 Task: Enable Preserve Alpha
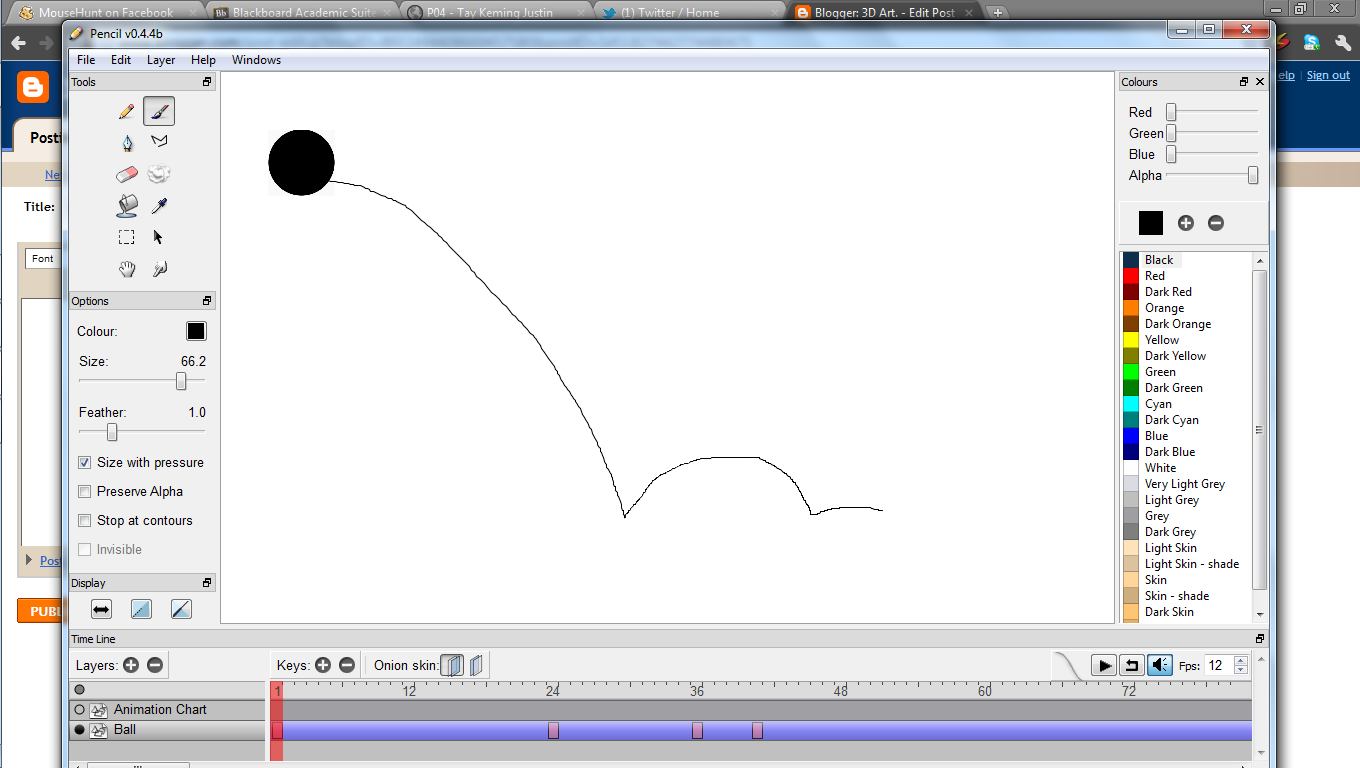point(84,491)
